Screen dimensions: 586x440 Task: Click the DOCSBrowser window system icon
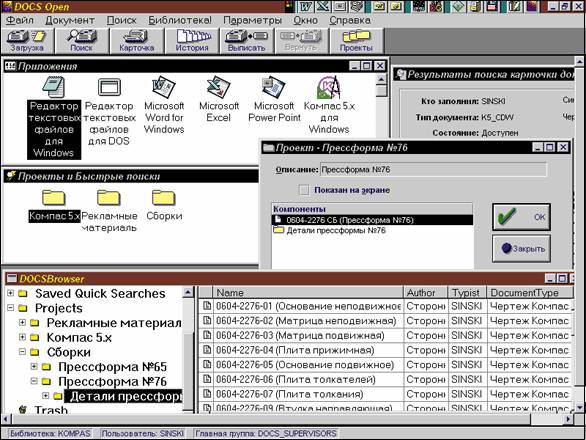coord(12,279)
